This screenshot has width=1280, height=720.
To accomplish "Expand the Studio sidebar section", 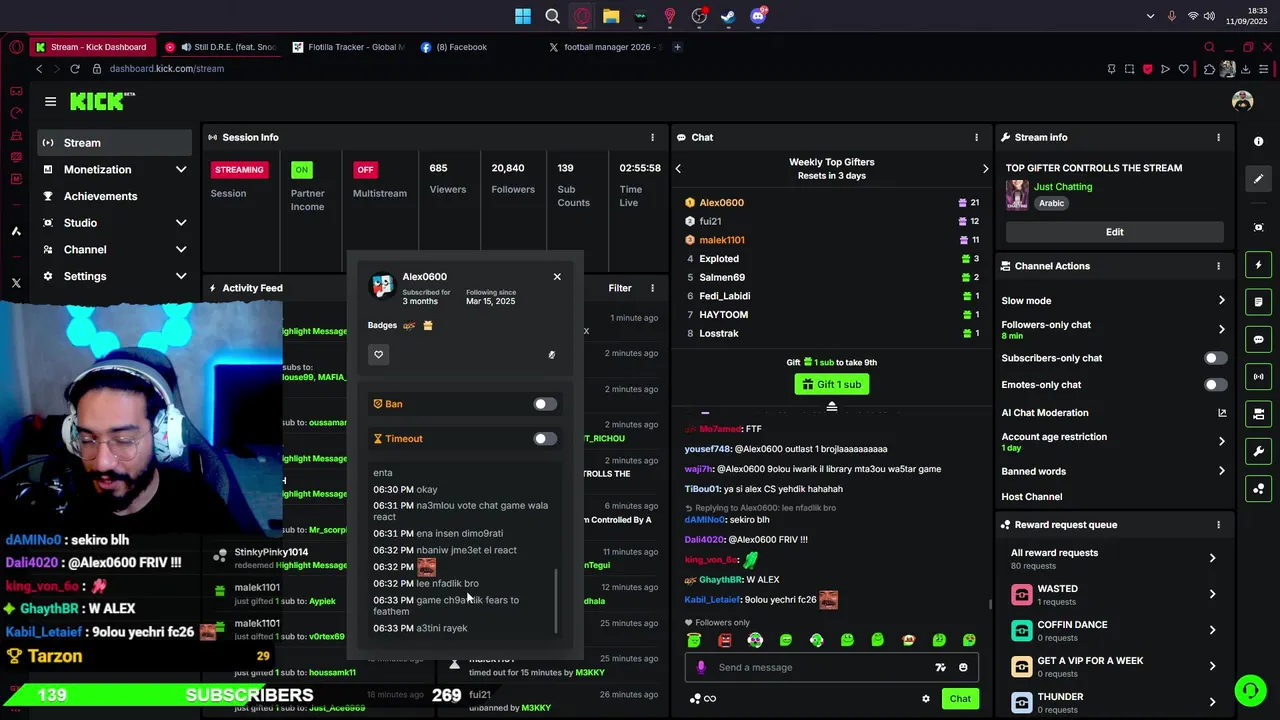I will click(181, 223).
